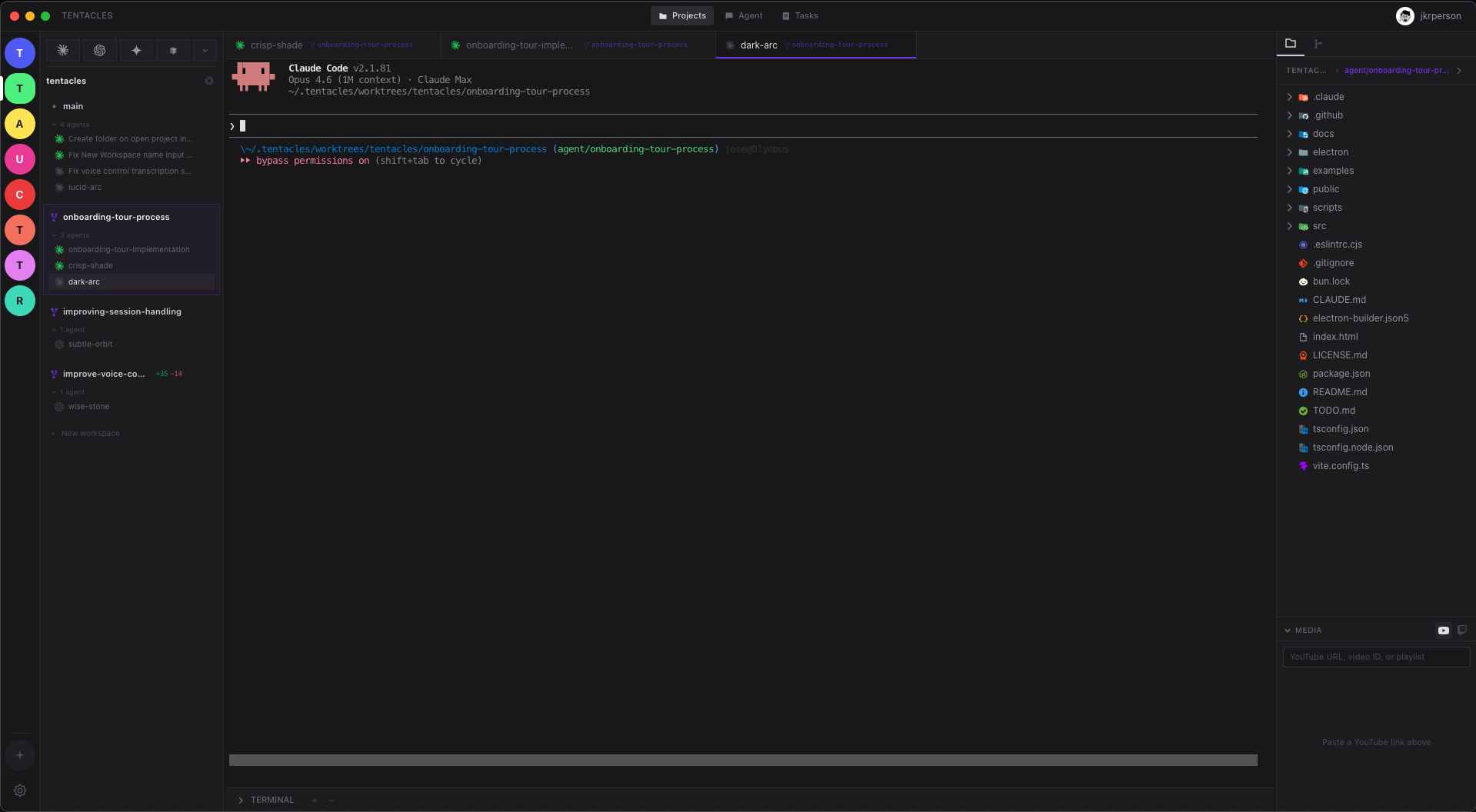Open the source control branch view
Image resolution: width=1476 pixels, height=812 pixels.
pos(1318,44)
